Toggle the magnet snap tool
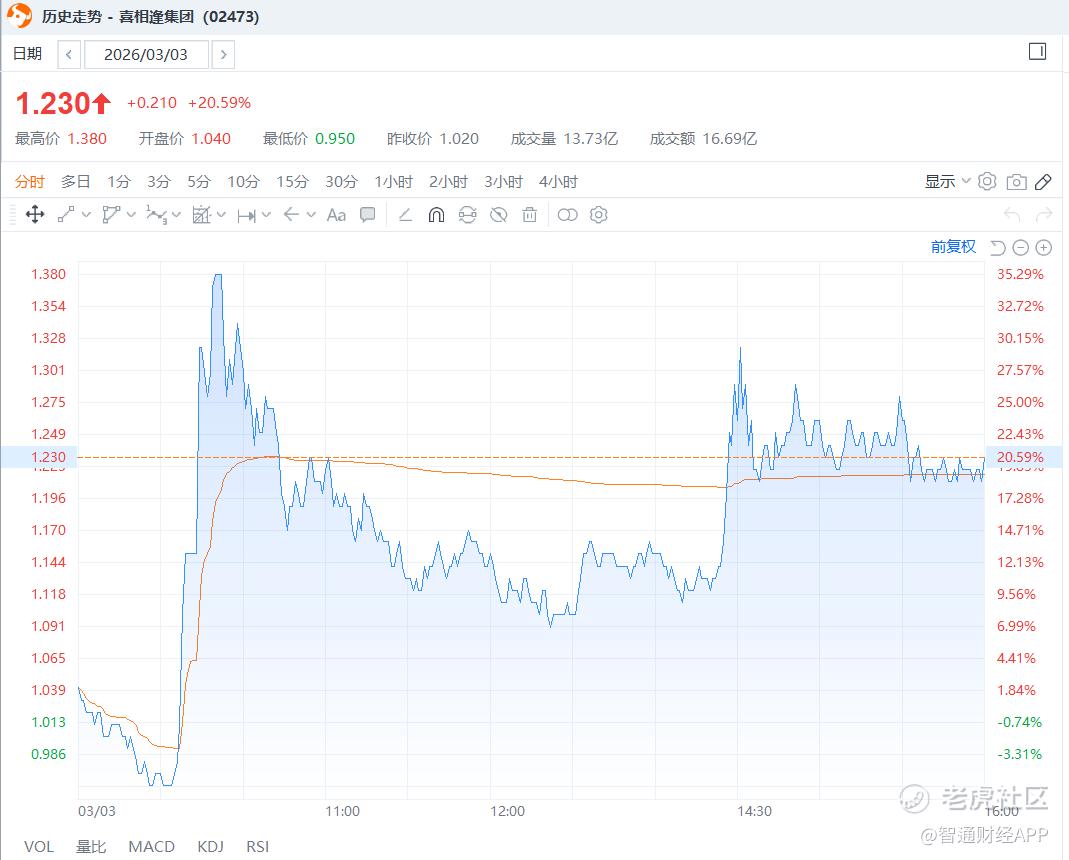The height and width of the screenshot is (860, 1069). (436, 214)
